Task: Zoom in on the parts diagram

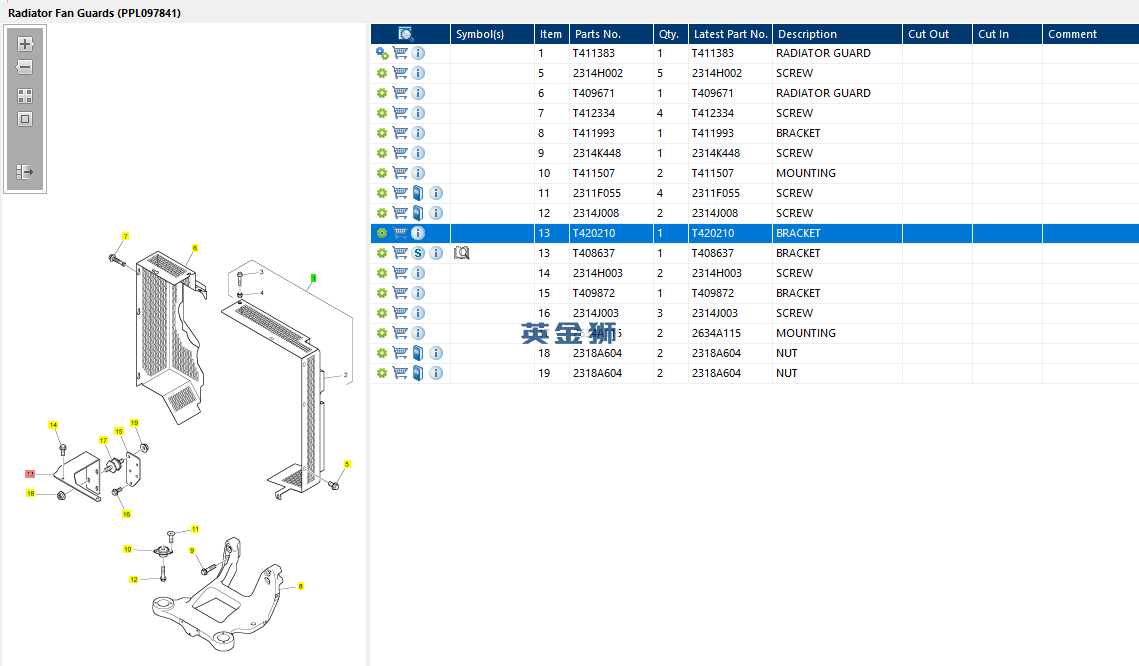Action: [25, 44]
